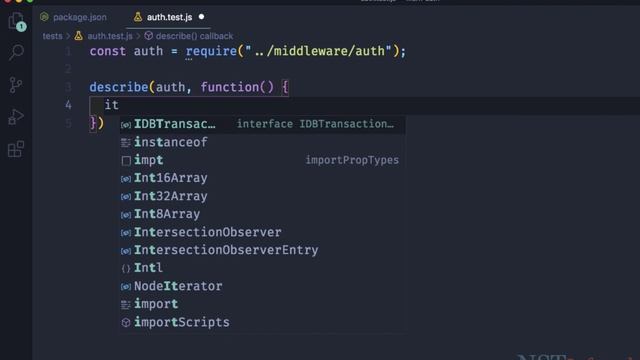
Task: Click the icon beside IntersectionObserverEntry
Action: tap(126, 250)
